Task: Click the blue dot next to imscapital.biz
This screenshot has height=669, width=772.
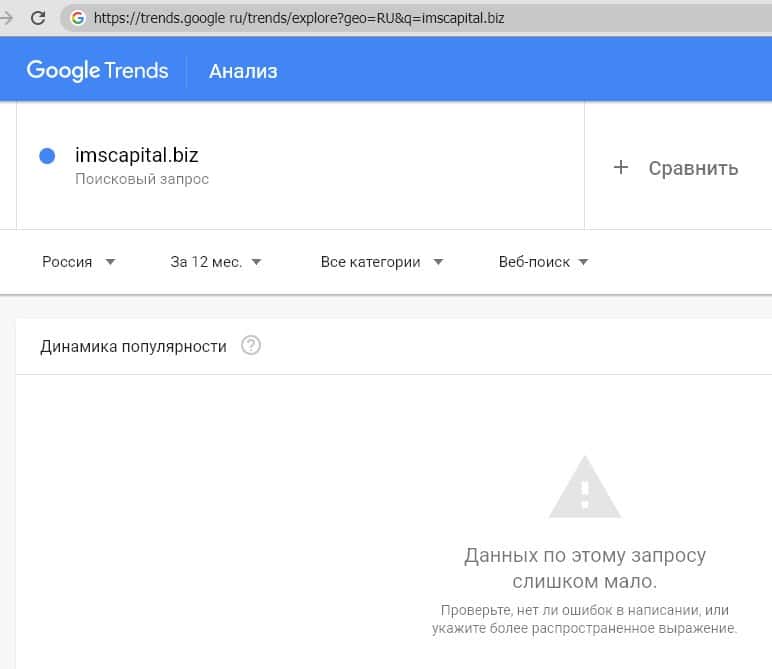Action: pos(46,156)
